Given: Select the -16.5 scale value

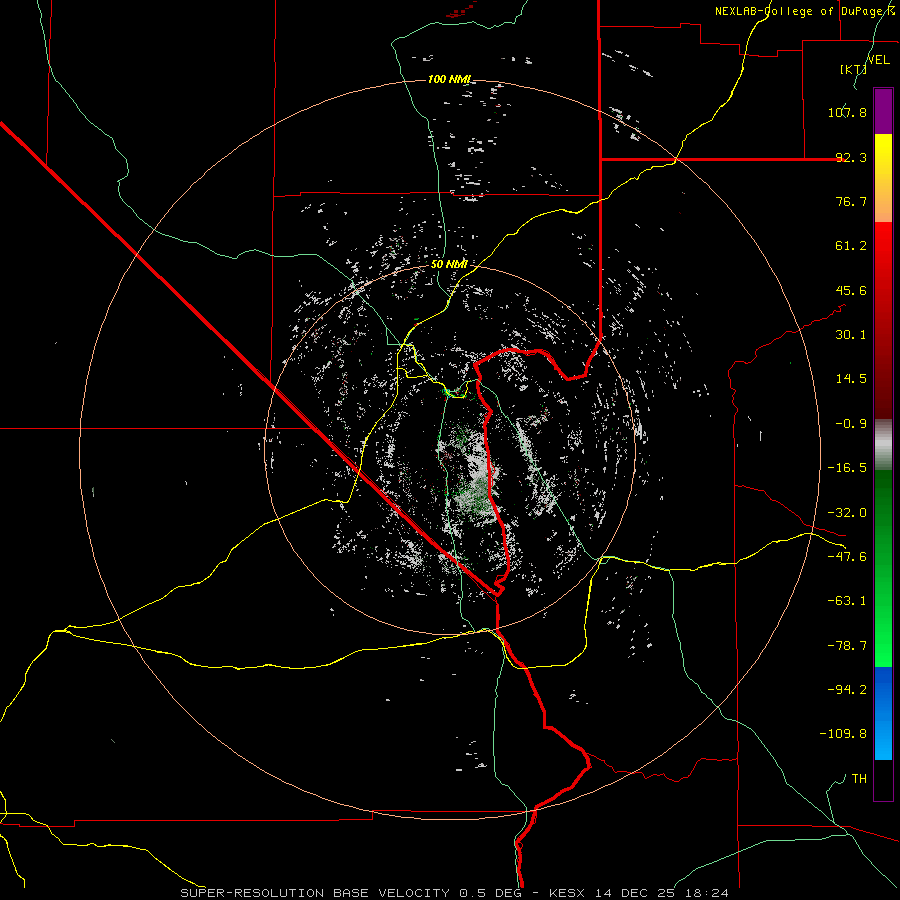Looking at the screenshot, I should [x=847, y=468].
